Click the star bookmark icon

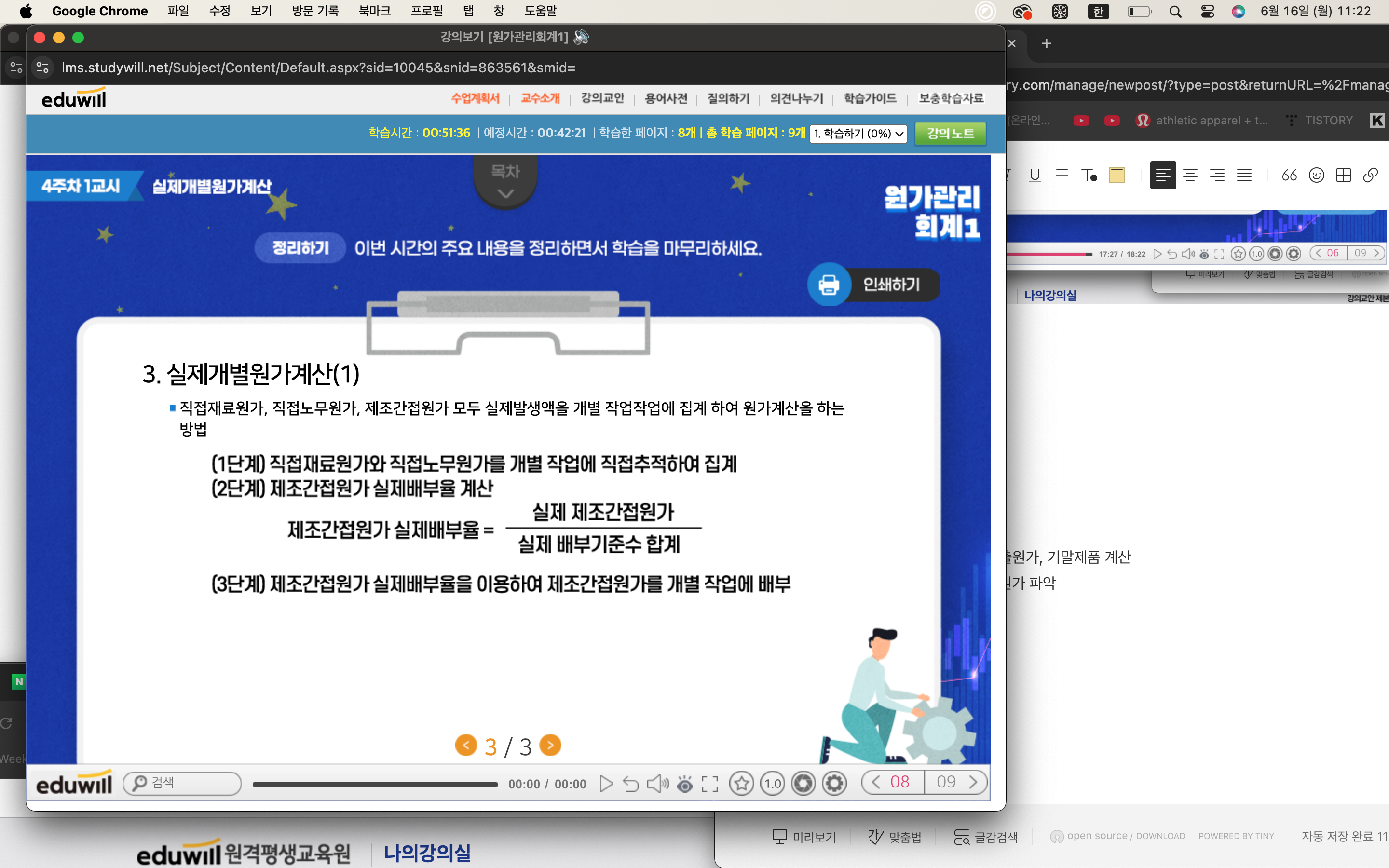(742, 784)
